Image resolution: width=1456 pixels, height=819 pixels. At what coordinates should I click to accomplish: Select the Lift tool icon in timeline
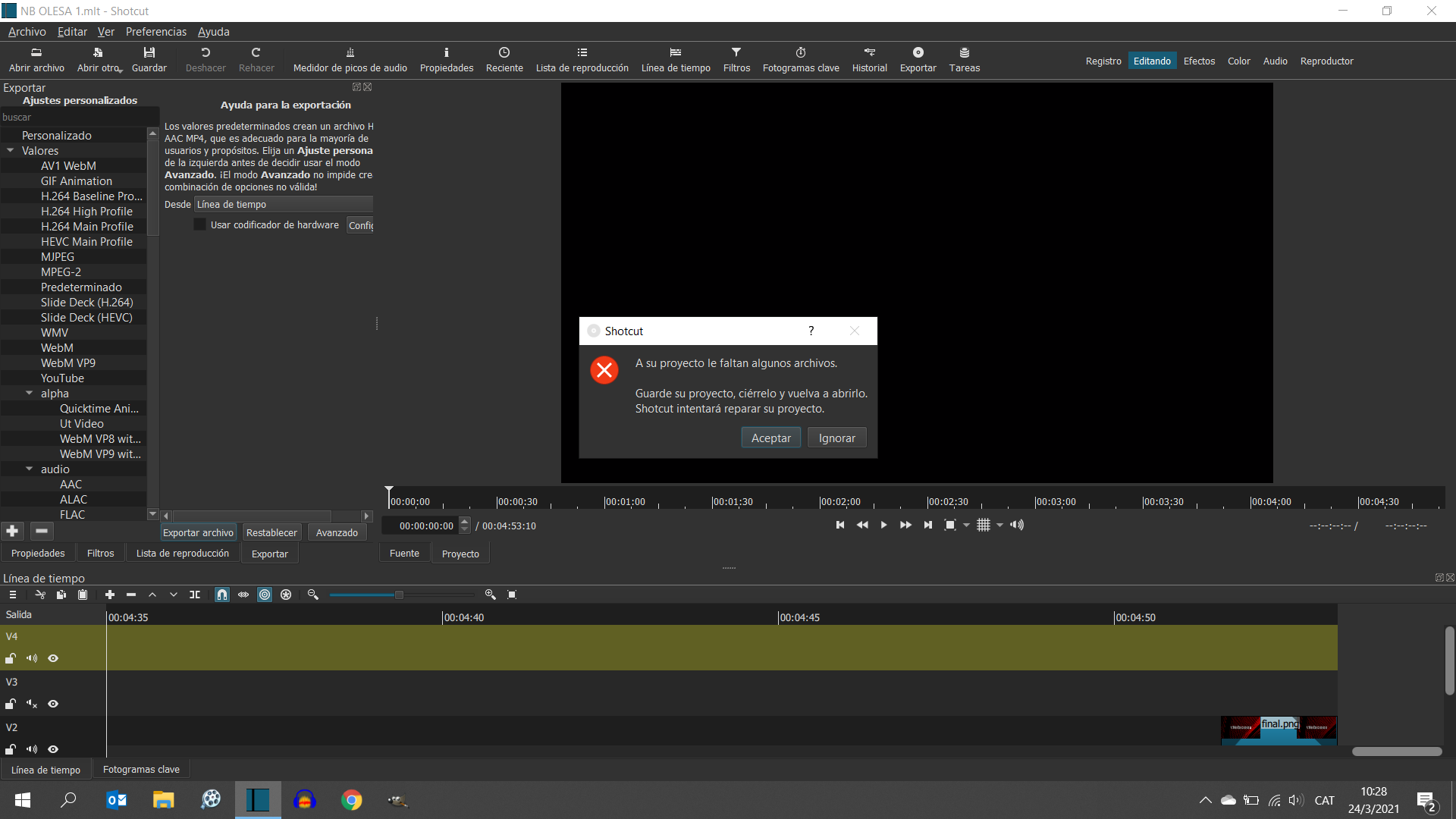coord(153,595)
